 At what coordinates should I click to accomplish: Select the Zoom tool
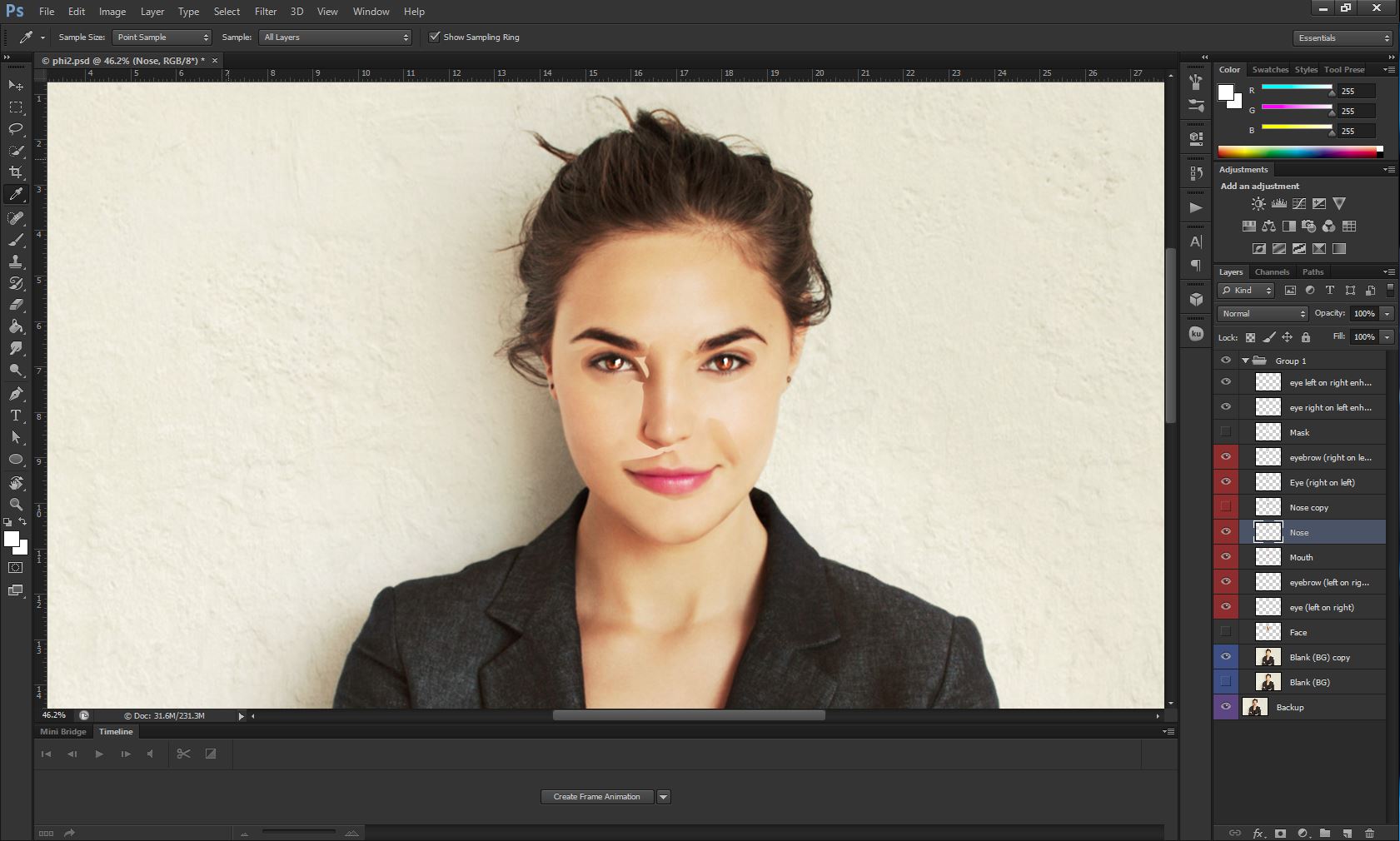[16, 505]
